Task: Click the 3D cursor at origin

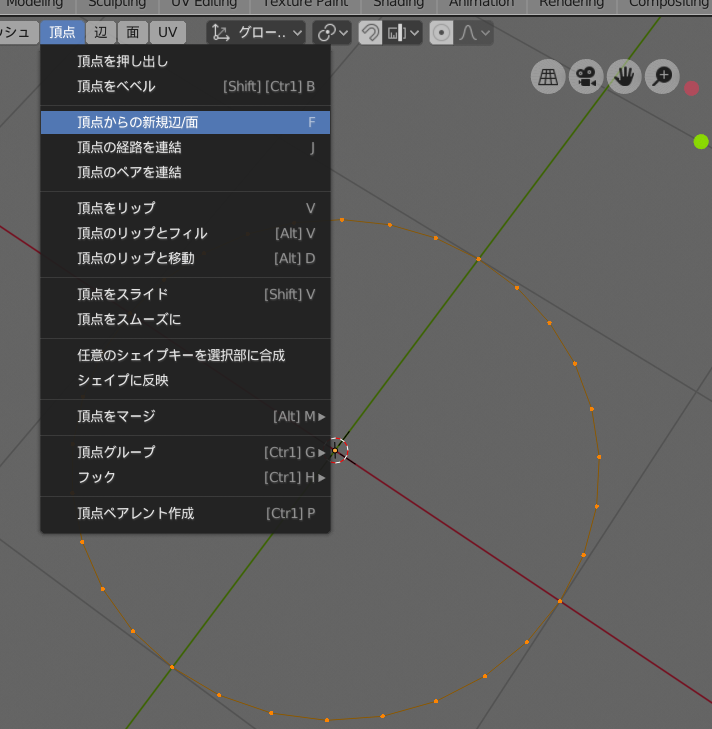Action: (x=335, y=450)
